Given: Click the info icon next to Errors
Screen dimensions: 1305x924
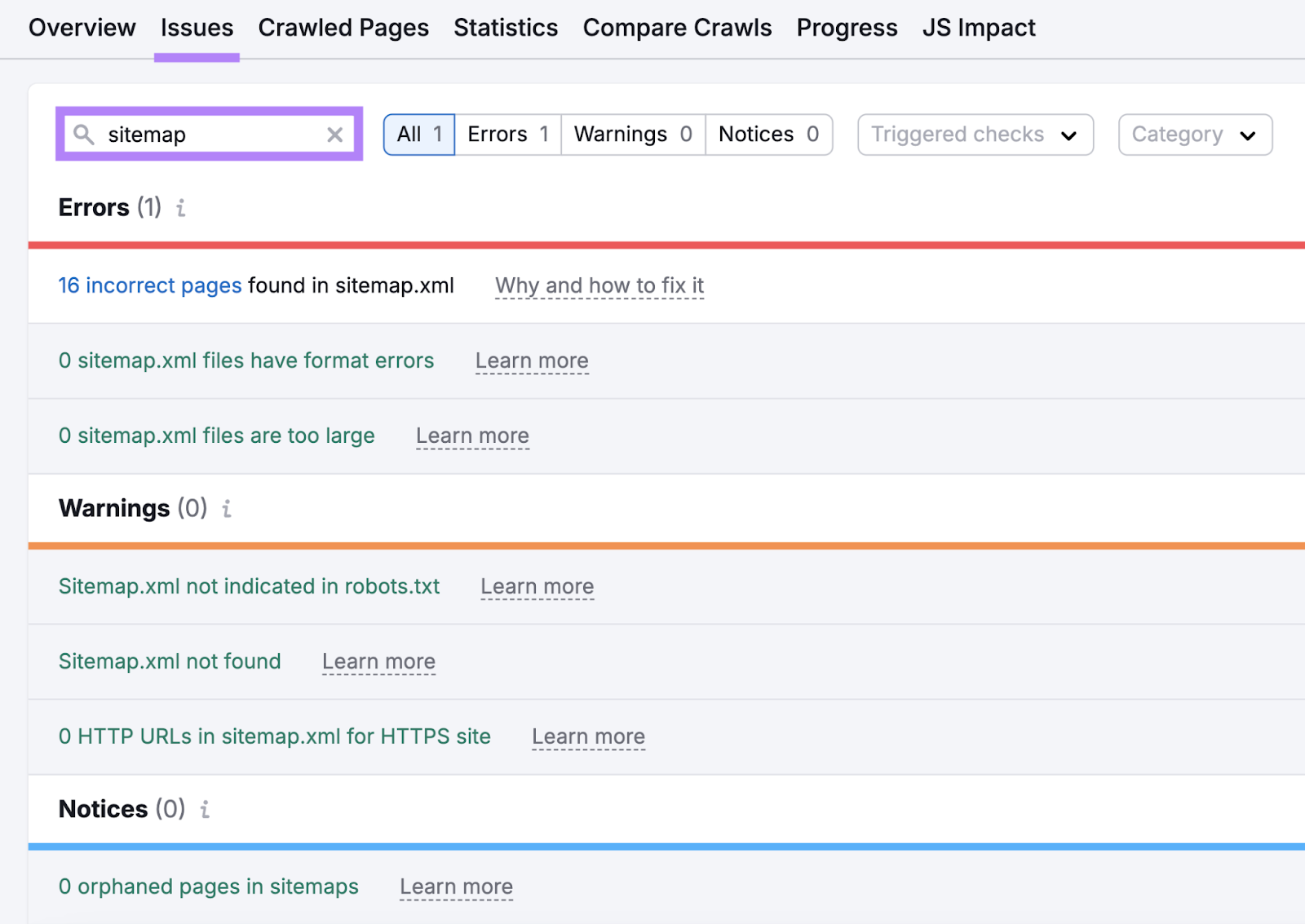Looking at the screenshot, I should click(x=180, y=208).
